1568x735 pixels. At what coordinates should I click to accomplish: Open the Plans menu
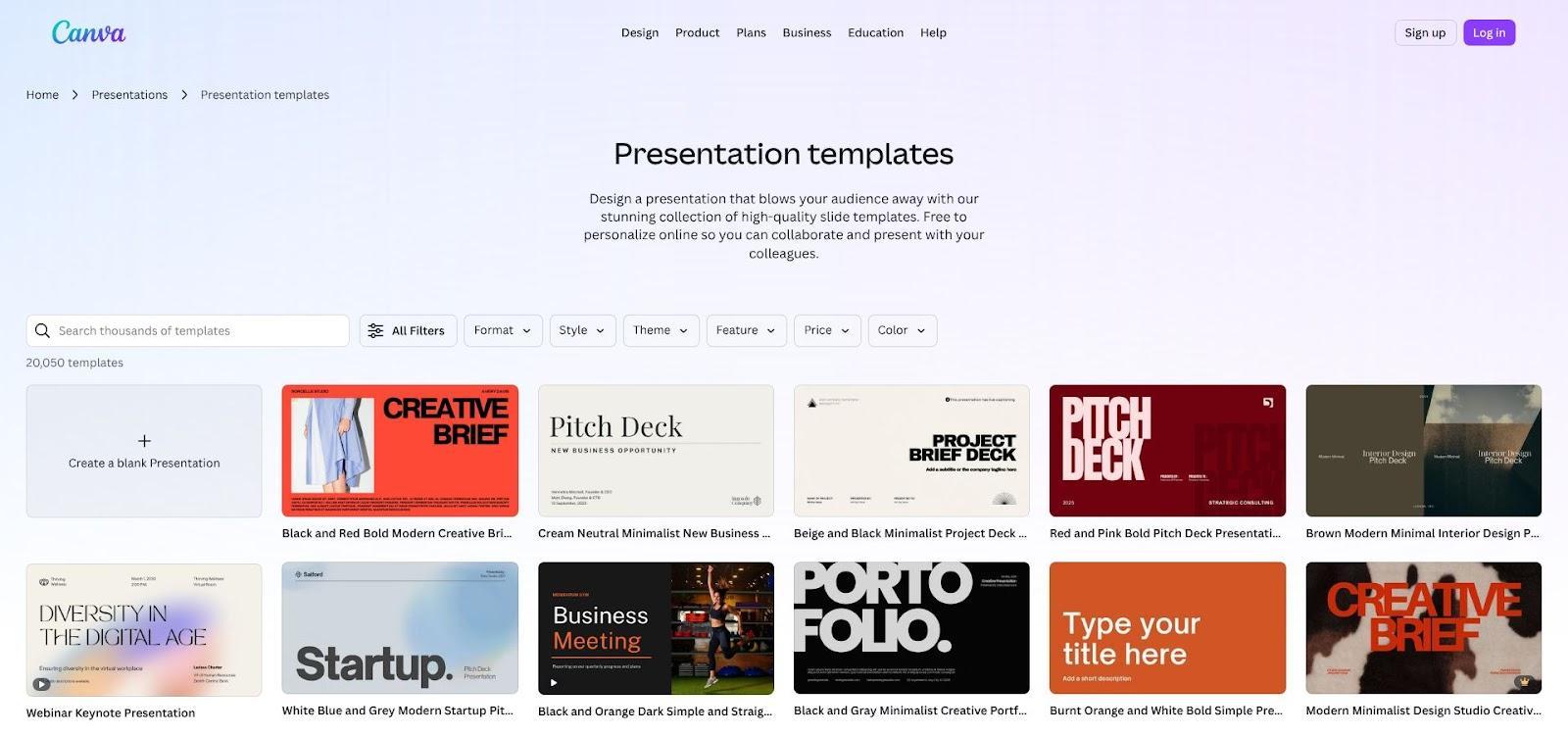click(752, 32)
